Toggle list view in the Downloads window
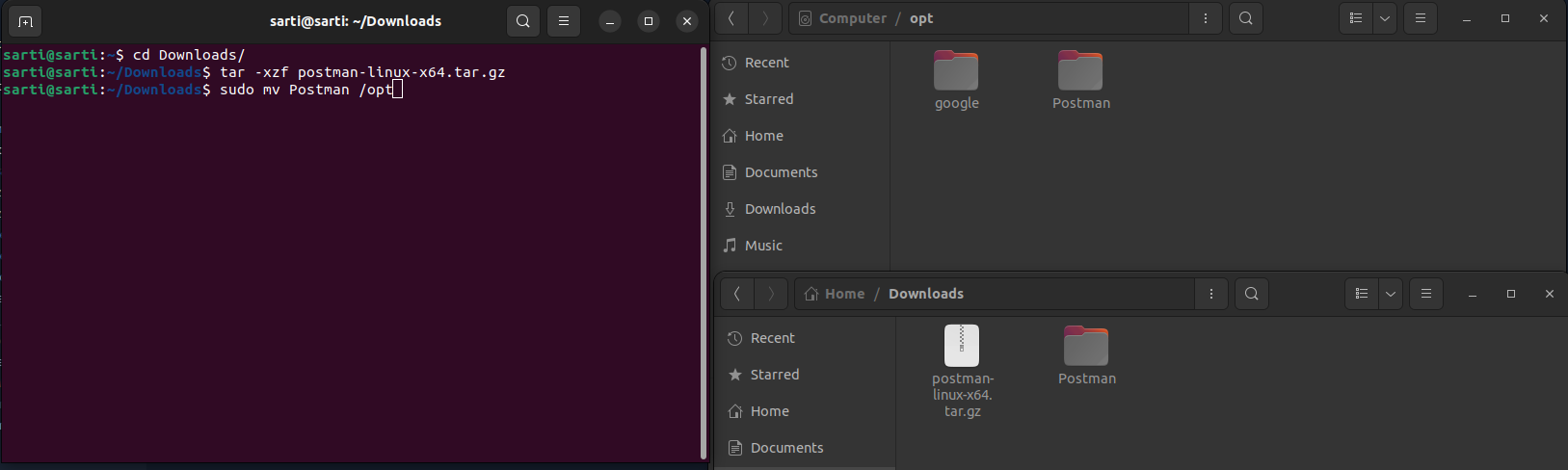Screen dimensions: 1568x470 pos(1362,294)
